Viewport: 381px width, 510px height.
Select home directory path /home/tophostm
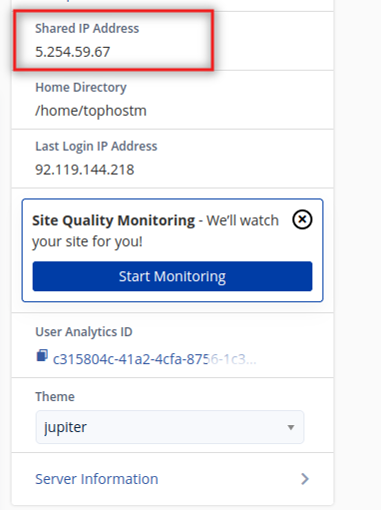coord(91,111)
